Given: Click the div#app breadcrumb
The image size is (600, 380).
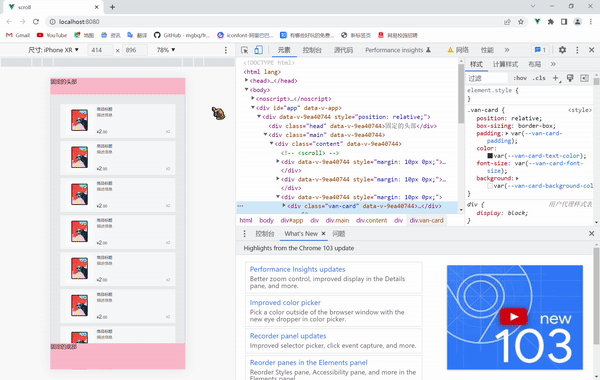Looking at the screenshot, I should (292, 220).
